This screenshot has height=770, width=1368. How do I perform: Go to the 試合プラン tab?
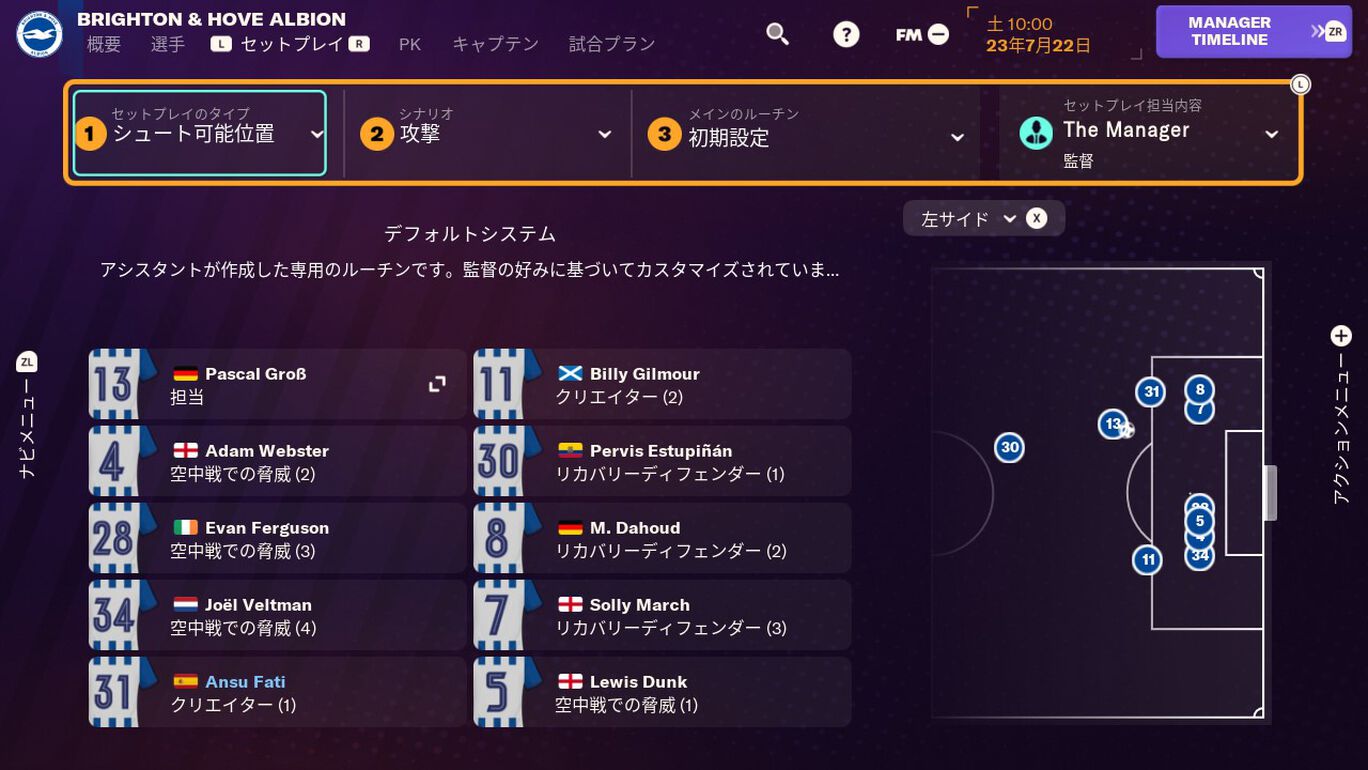[612, 44]
